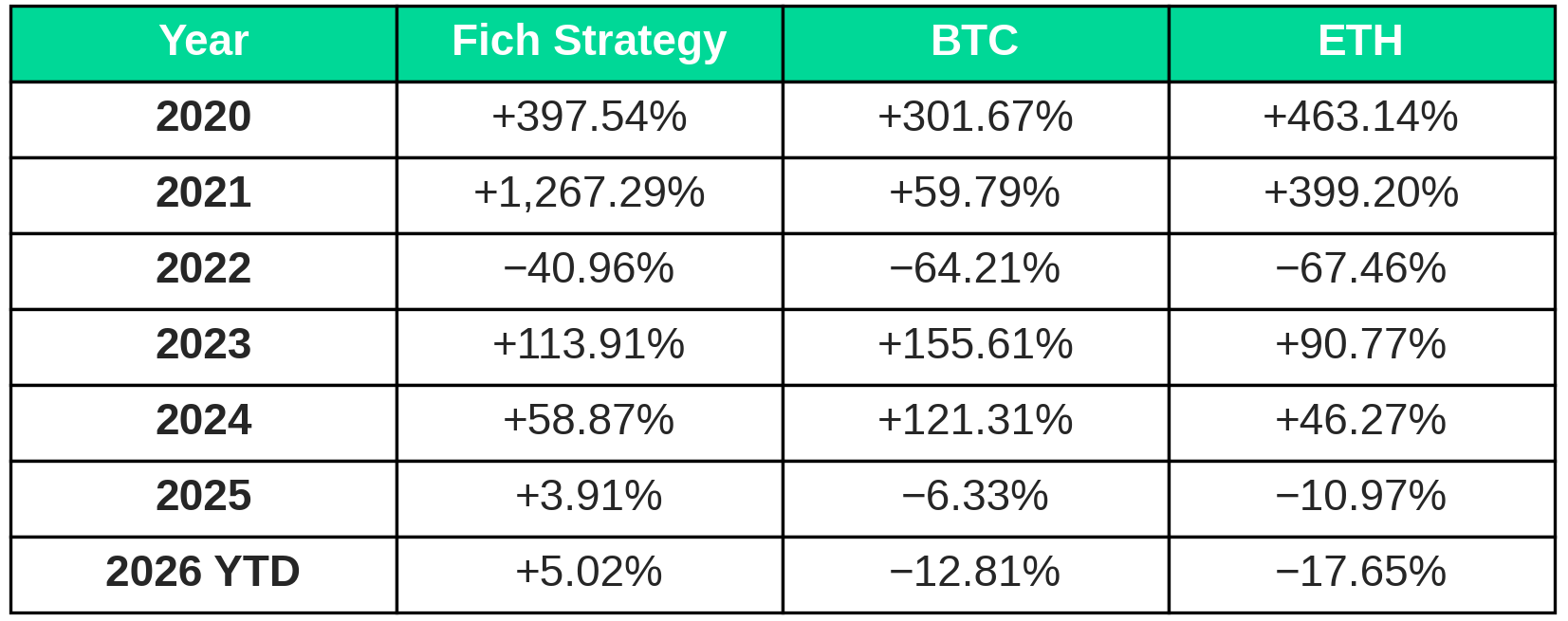This screenshot has height=621, width=1568.
Task: Select the +397.54% cell
Action: [590, 119]
